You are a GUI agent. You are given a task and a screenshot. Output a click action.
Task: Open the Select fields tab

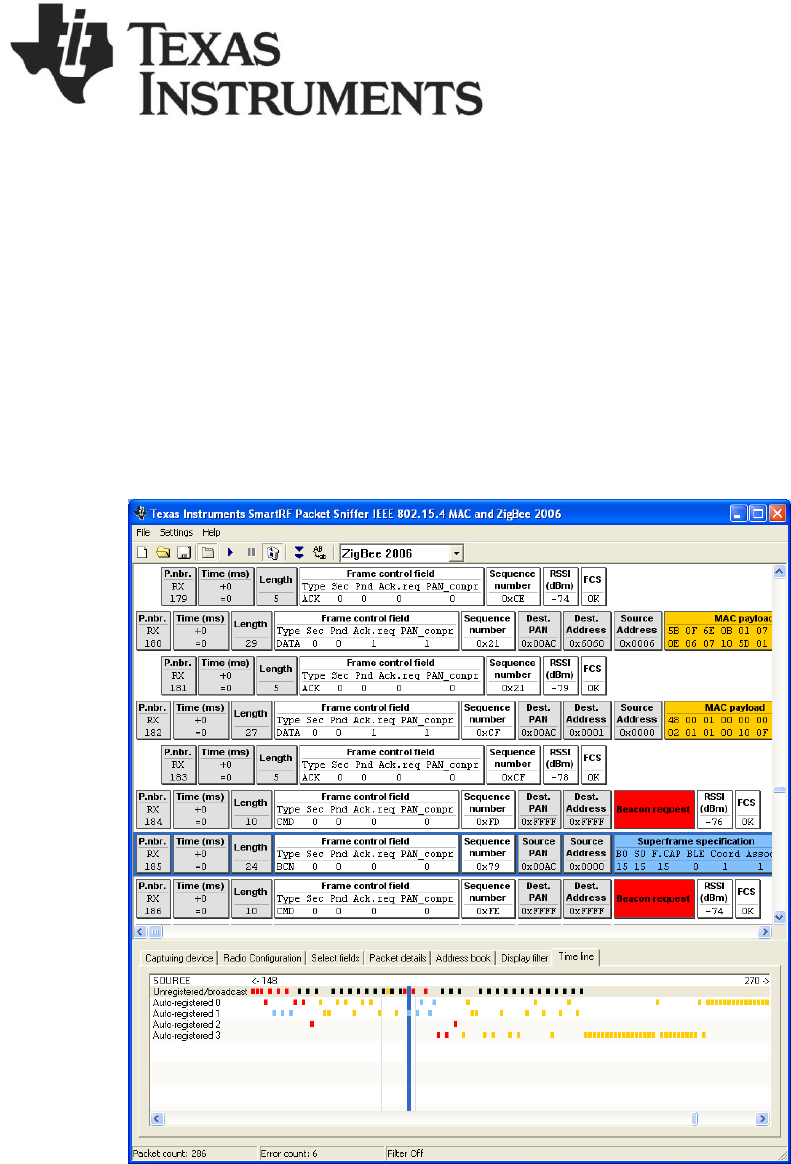[x=335, y=958]
